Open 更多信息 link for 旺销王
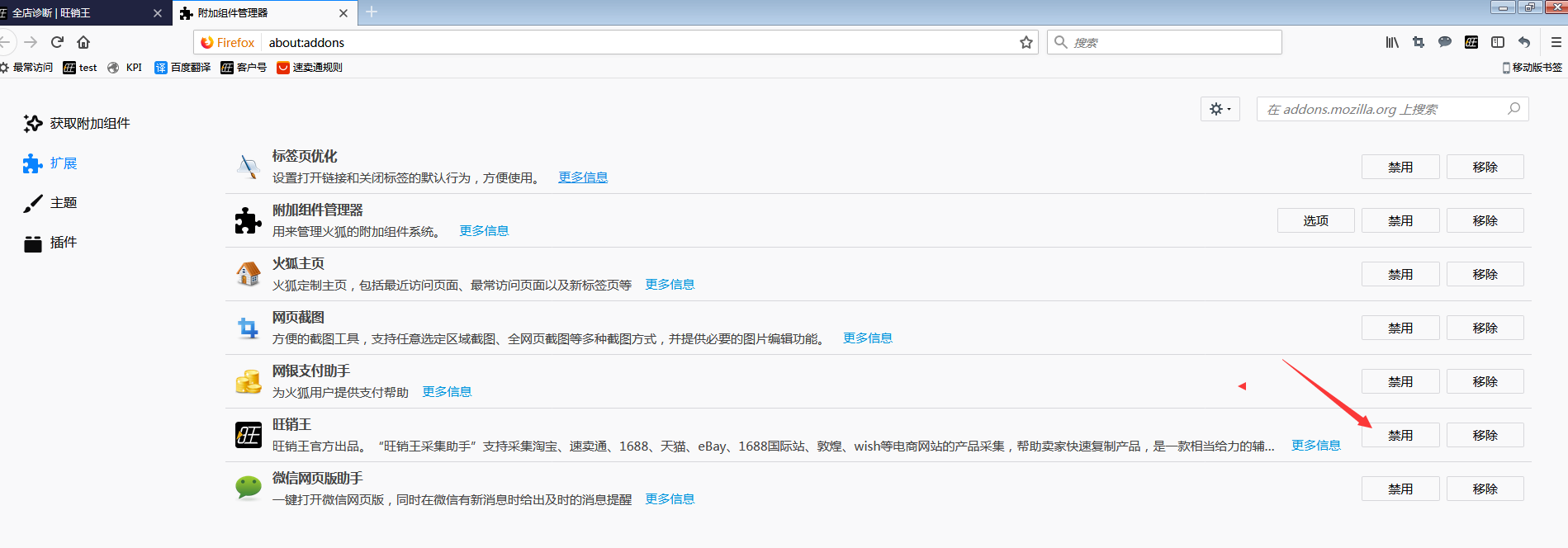Screen dimensions: 1568x548 pos(1316,446)
